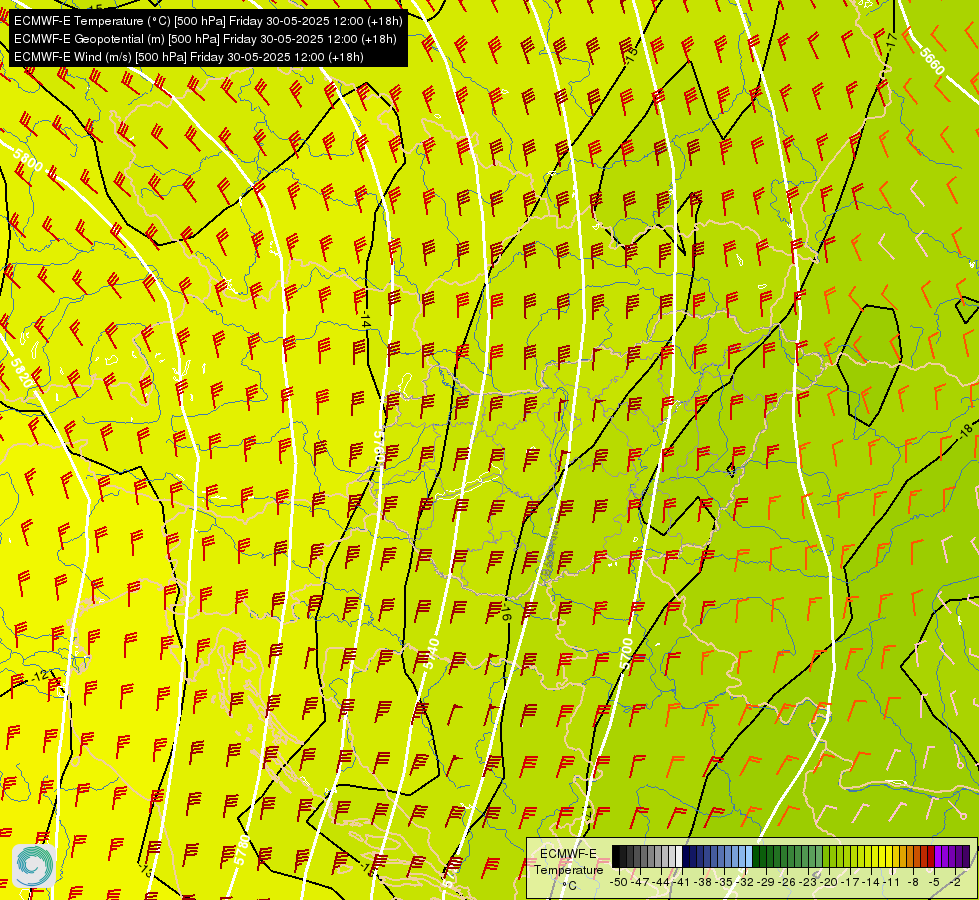This screenshot has height=900, width=979.
Task: Click the light blue -32 swatch in color scale
Action: (749, 856)
